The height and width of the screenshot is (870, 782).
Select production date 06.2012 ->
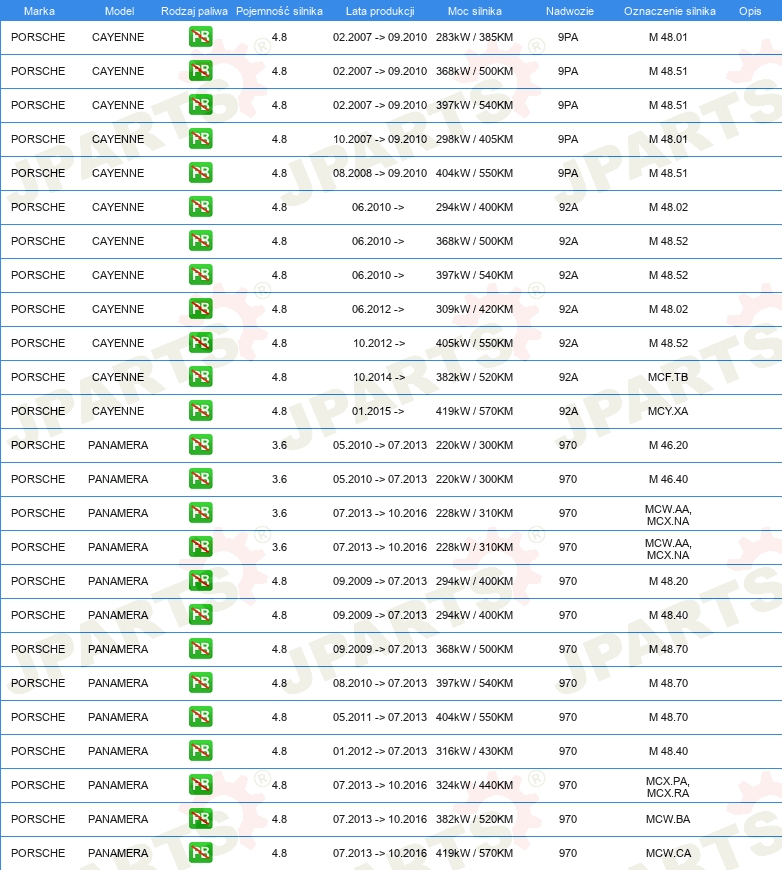(x=378, y=309)
